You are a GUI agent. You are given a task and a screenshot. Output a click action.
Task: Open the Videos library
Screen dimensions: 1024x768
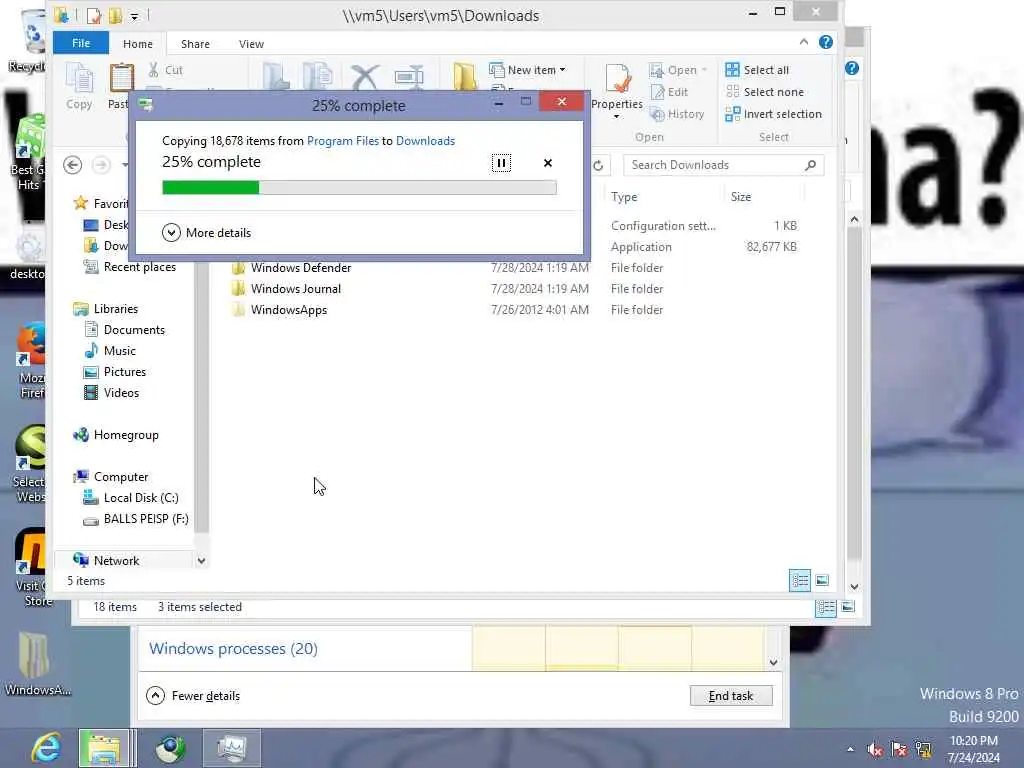(112, 392)
